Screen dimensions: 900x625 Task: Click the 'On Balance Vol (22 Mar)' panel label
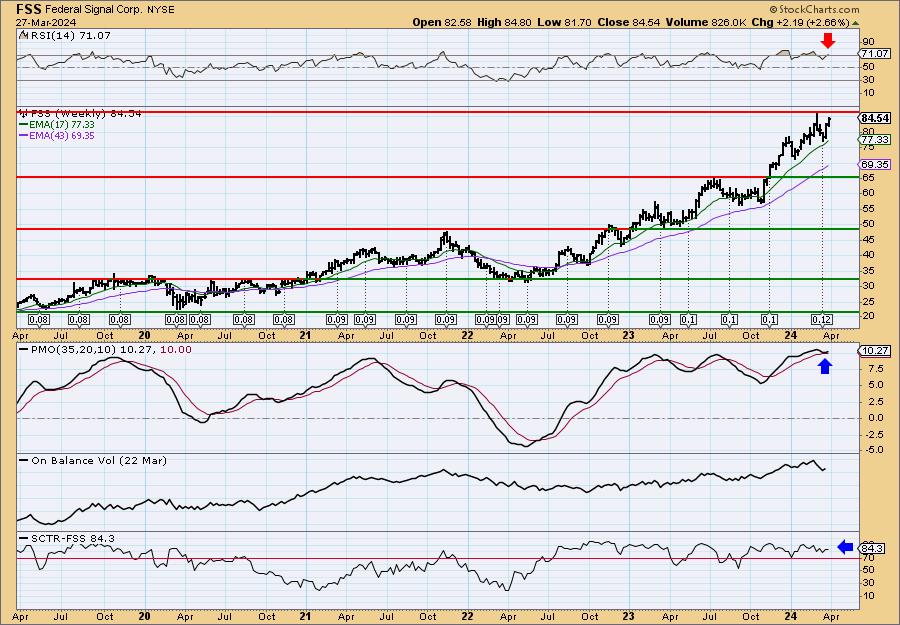(99, 460)
